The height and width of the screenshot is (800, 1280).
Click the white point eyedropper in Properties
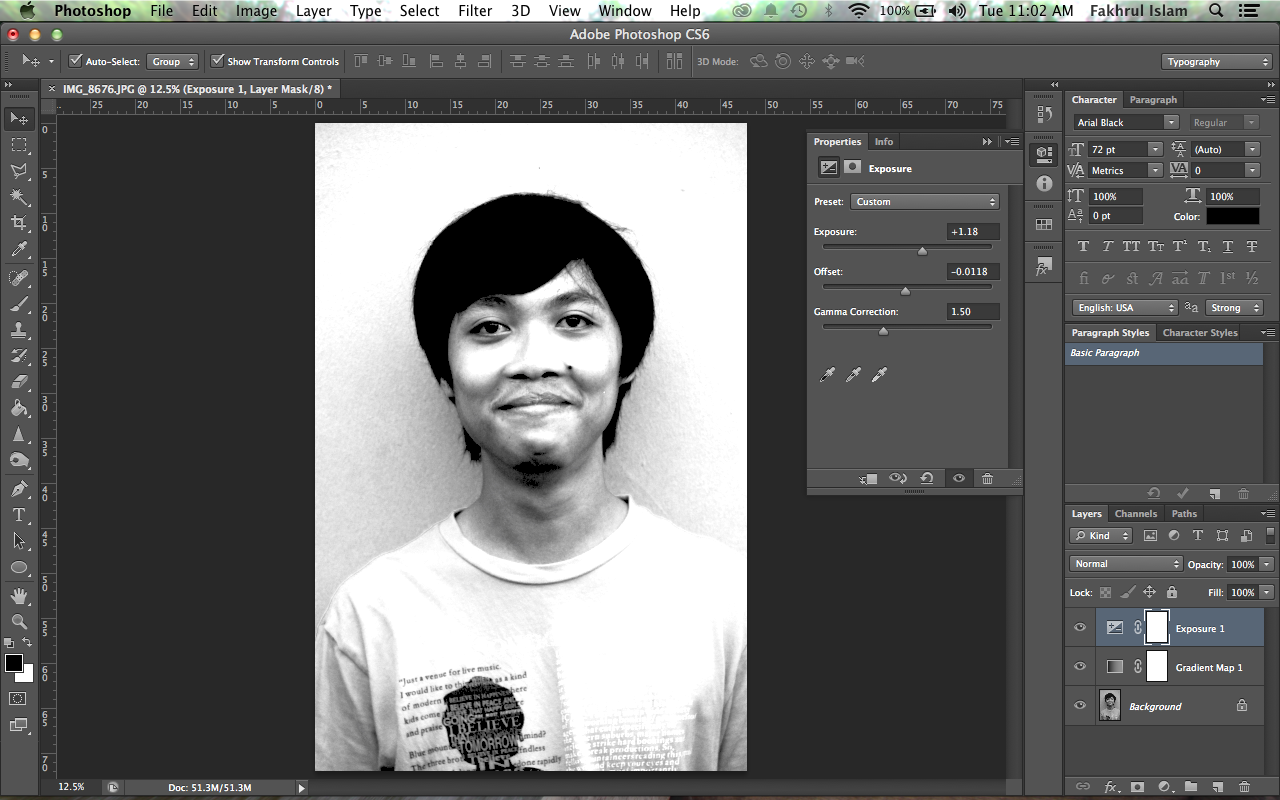(879, 375)
